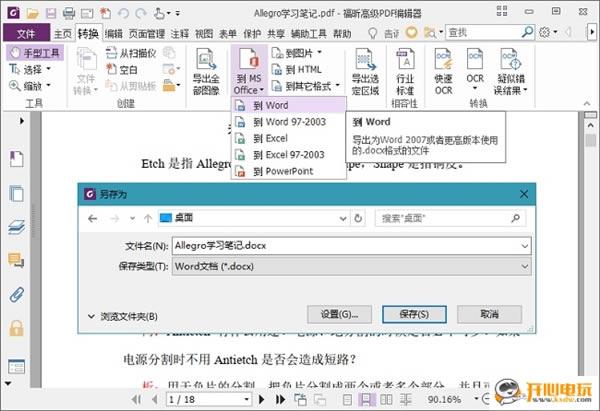The height and width of the screenshot is (411, 600).
Task: Switch to the 保护 protect tab
Action: pos(252,34)
